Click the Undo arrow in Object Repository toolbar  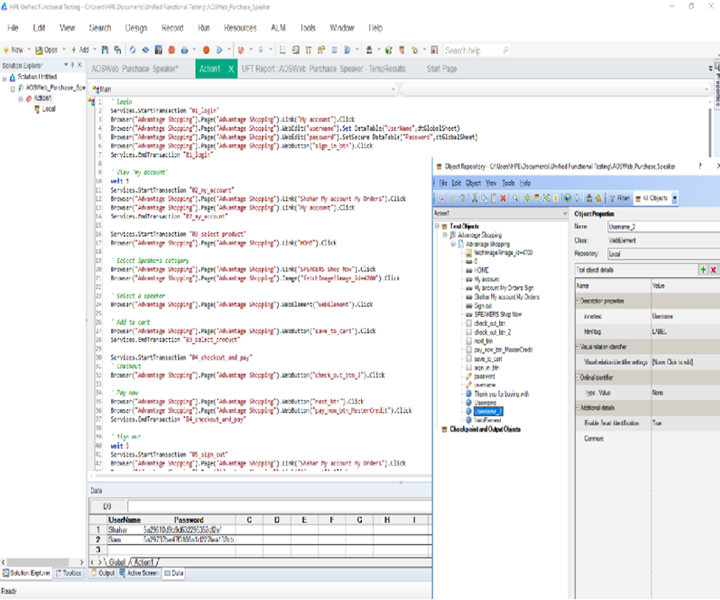[453, 198]
